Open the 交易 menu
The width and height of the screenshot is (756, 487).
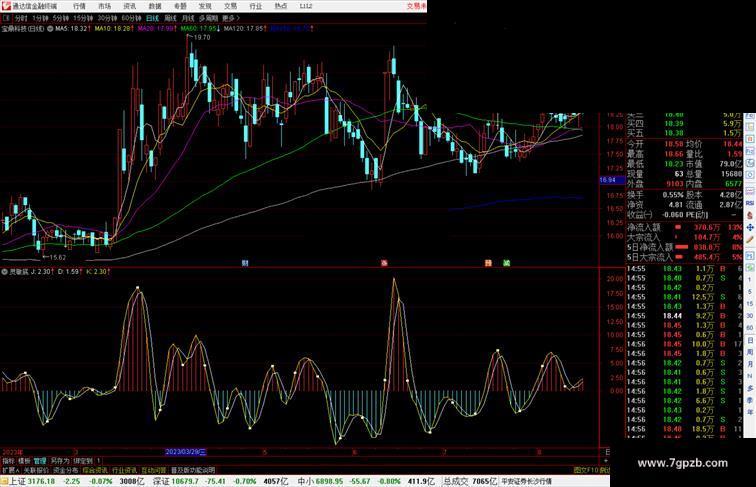(x=230, y=6)
